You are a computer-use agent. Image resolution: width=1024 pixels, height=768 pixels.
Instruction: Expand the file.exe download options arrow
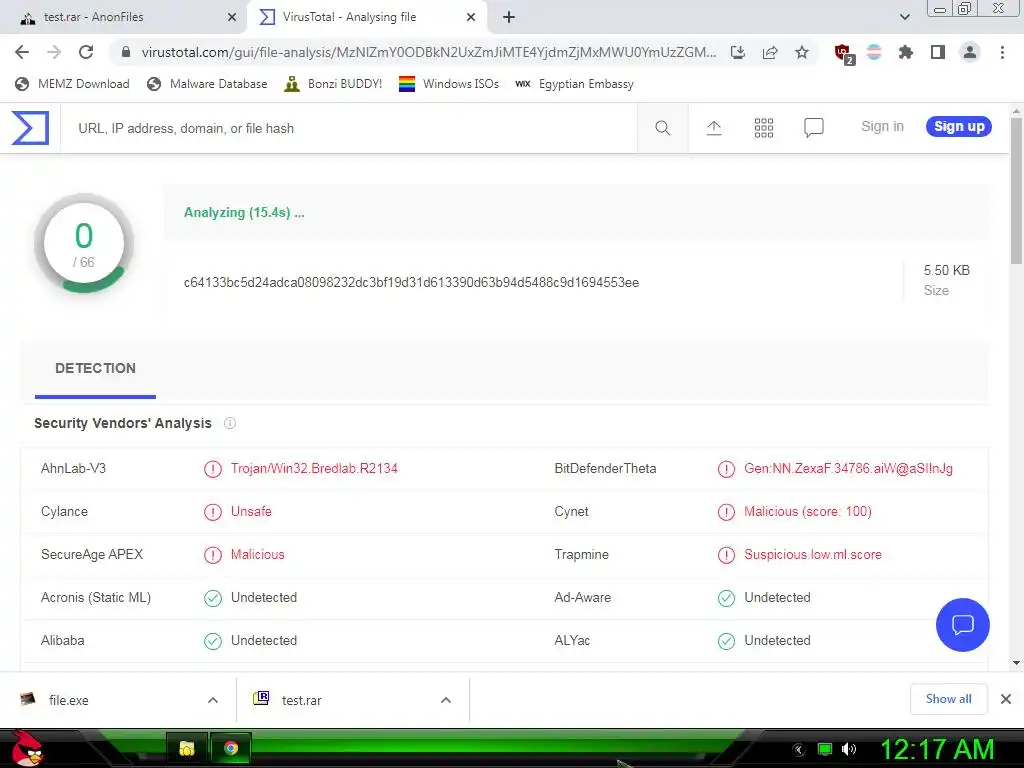pyautogui.click(x=213, y=700)
